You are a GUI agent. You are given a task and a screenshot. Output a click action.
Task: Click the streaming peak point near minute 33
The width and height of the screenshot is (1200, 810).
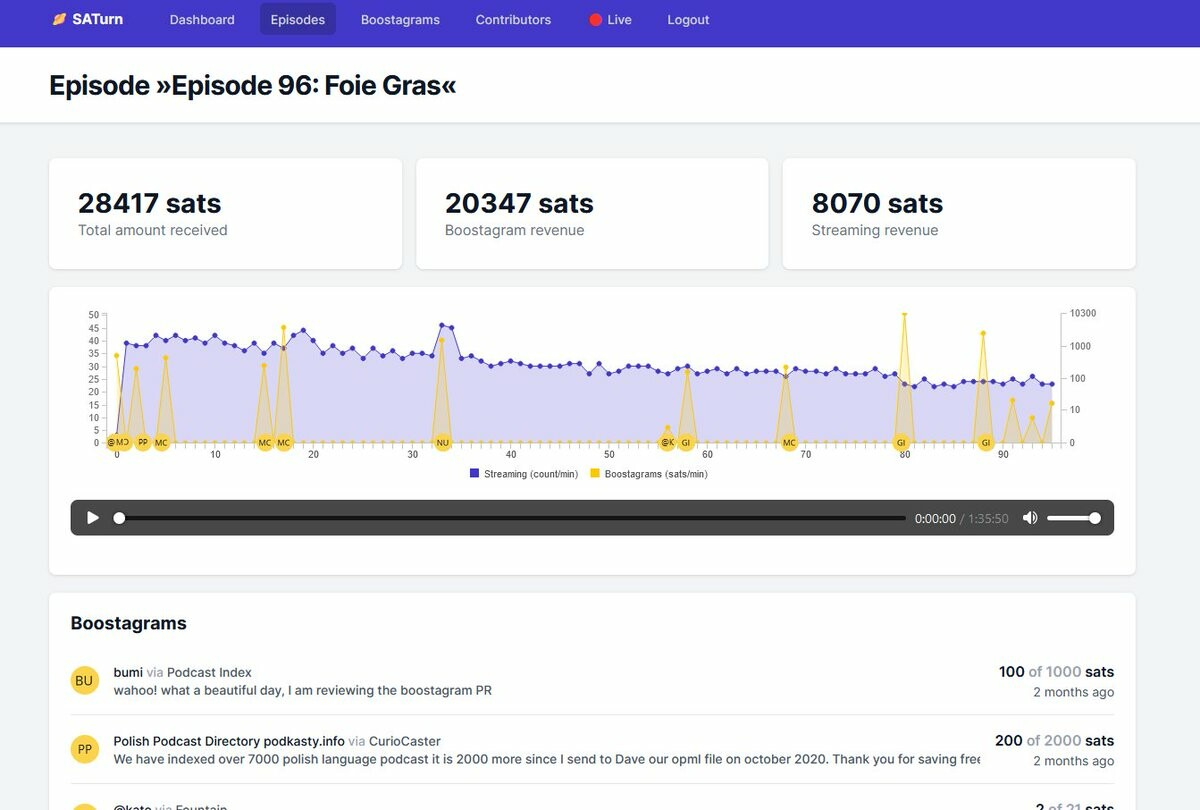coord(441,325)
